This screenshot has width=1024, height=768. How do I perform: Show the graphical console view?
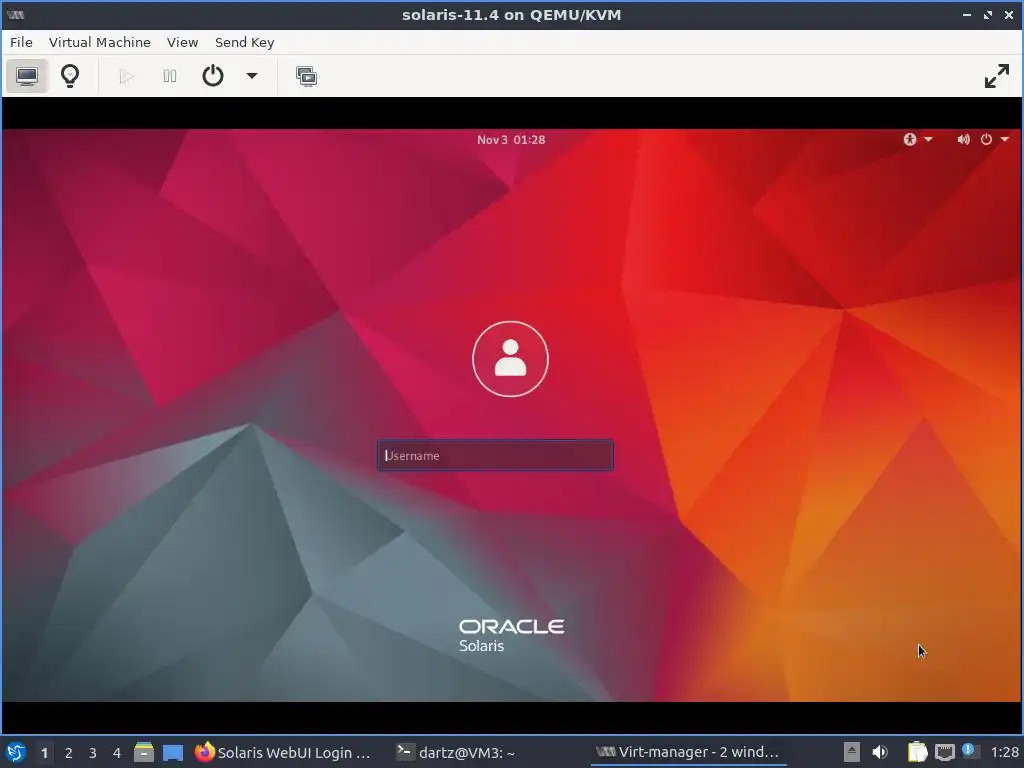[27, 76]
